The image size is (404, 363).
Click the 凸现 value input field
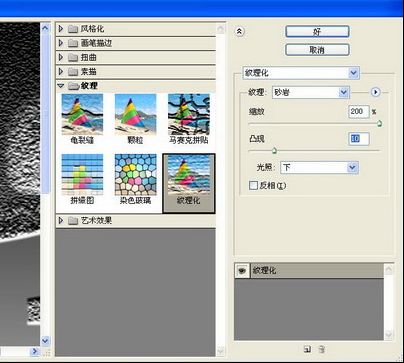click(x=359, y=139)
